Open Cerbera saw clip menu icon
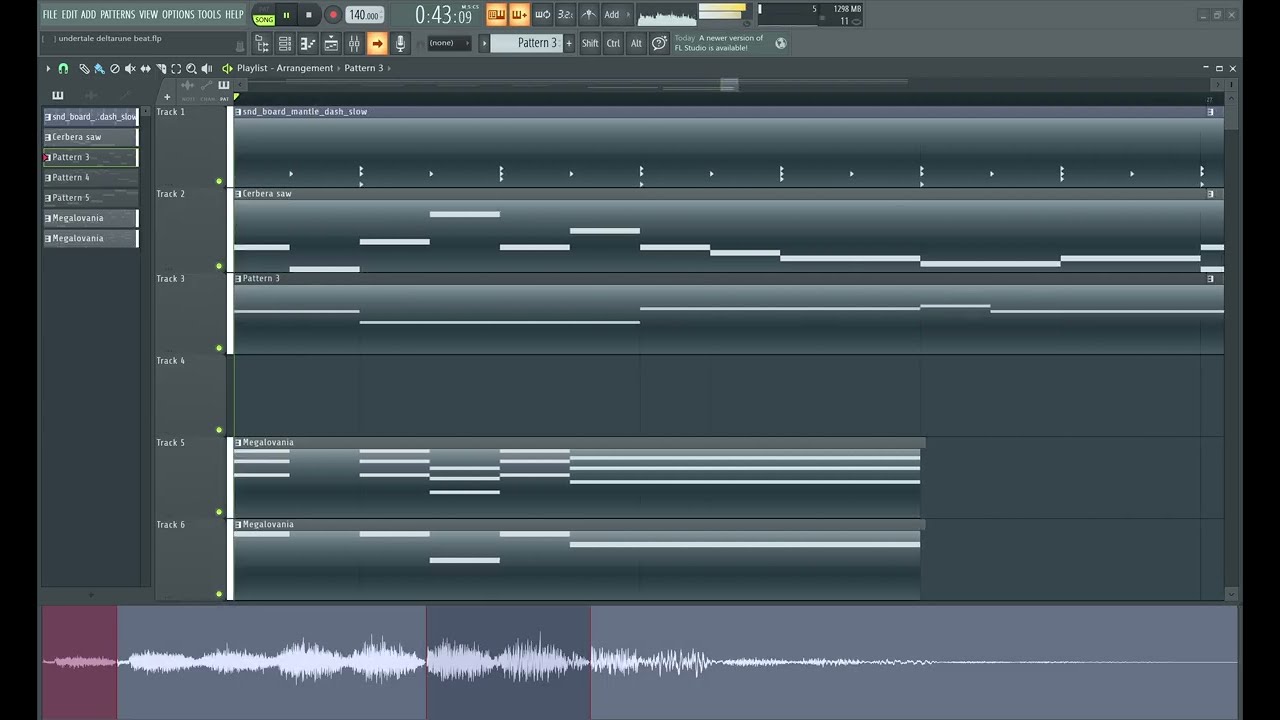 (x=238, y=194)
